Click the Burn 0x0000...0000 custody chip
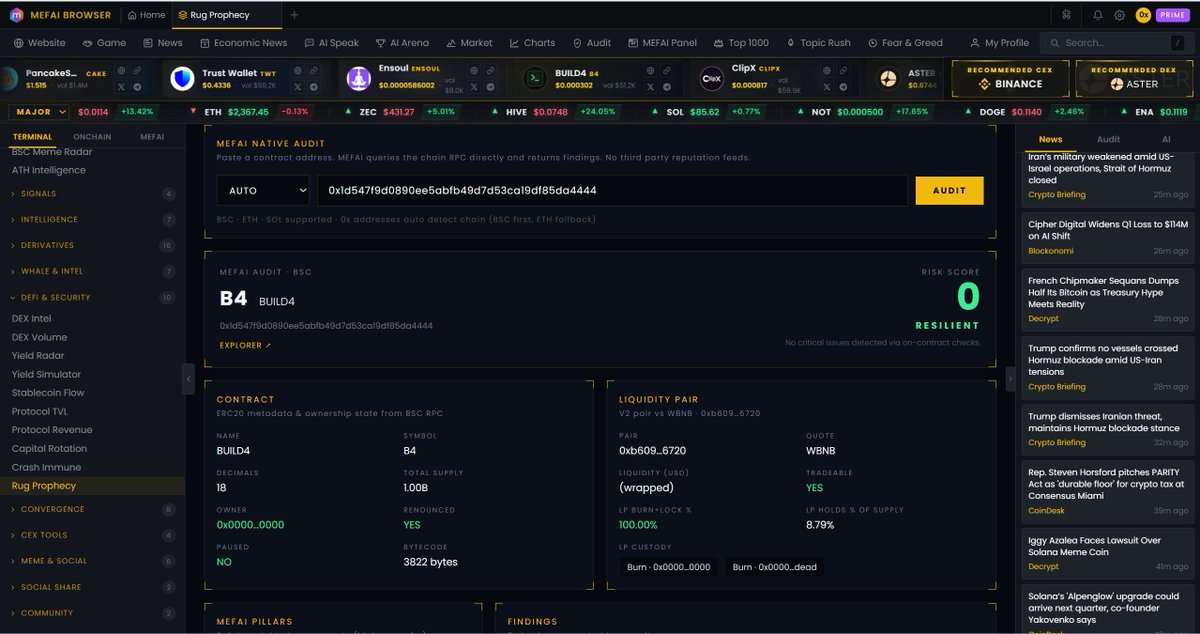Viewport: 1200px width, 634px height. tap(668, 567)
